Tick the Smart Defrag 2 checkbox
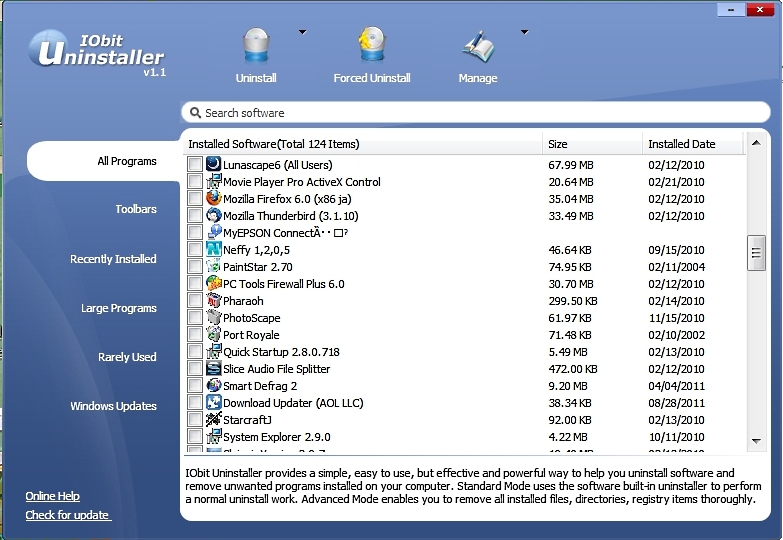Image resolution: width=783 pixels, height=540 pixels. point(195,385)
